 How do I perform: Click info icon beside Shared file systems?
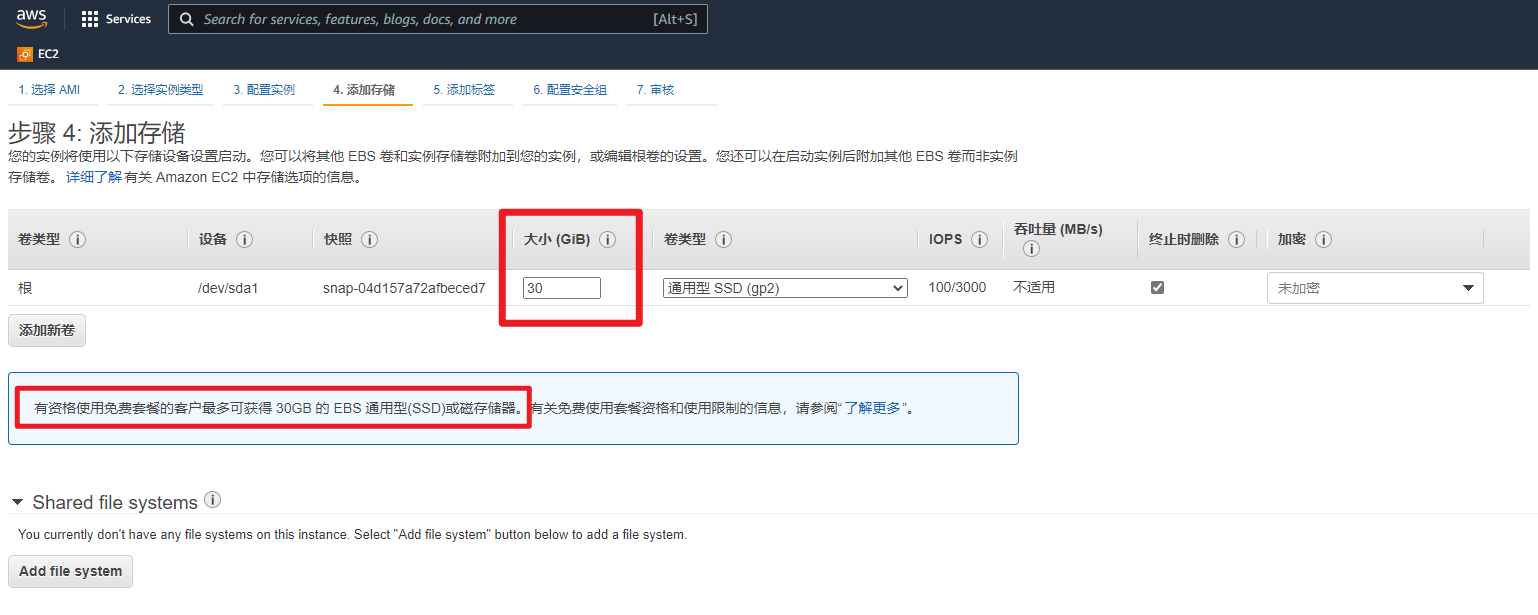(212, 499)
